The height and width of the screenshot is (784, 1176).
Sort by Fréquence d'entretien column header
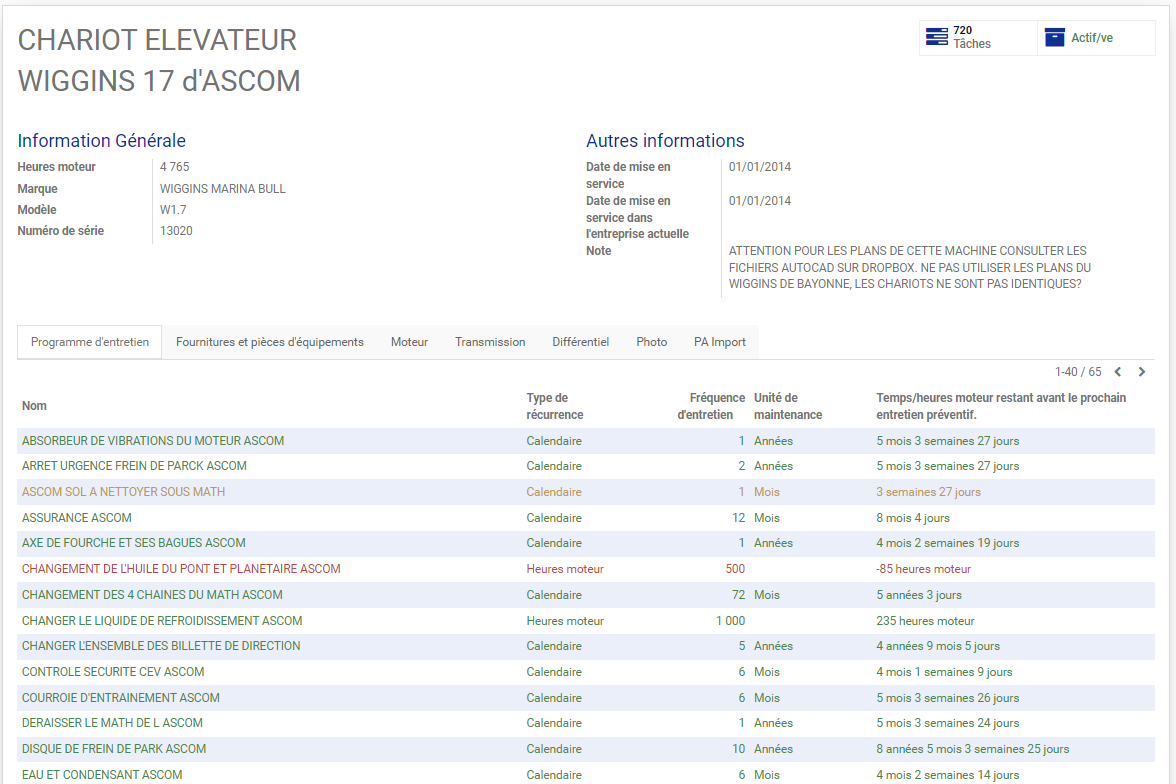(x=711, y=406)
